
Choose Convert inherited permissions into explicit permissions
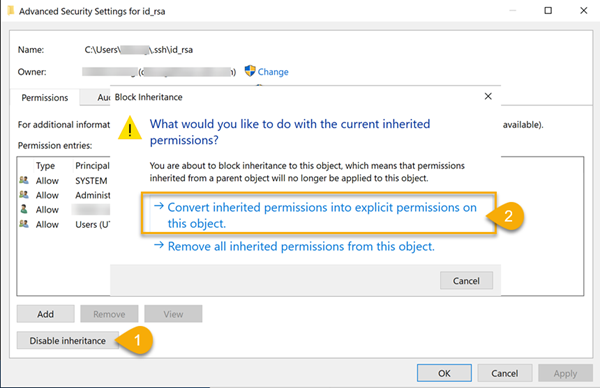(318, 215)
